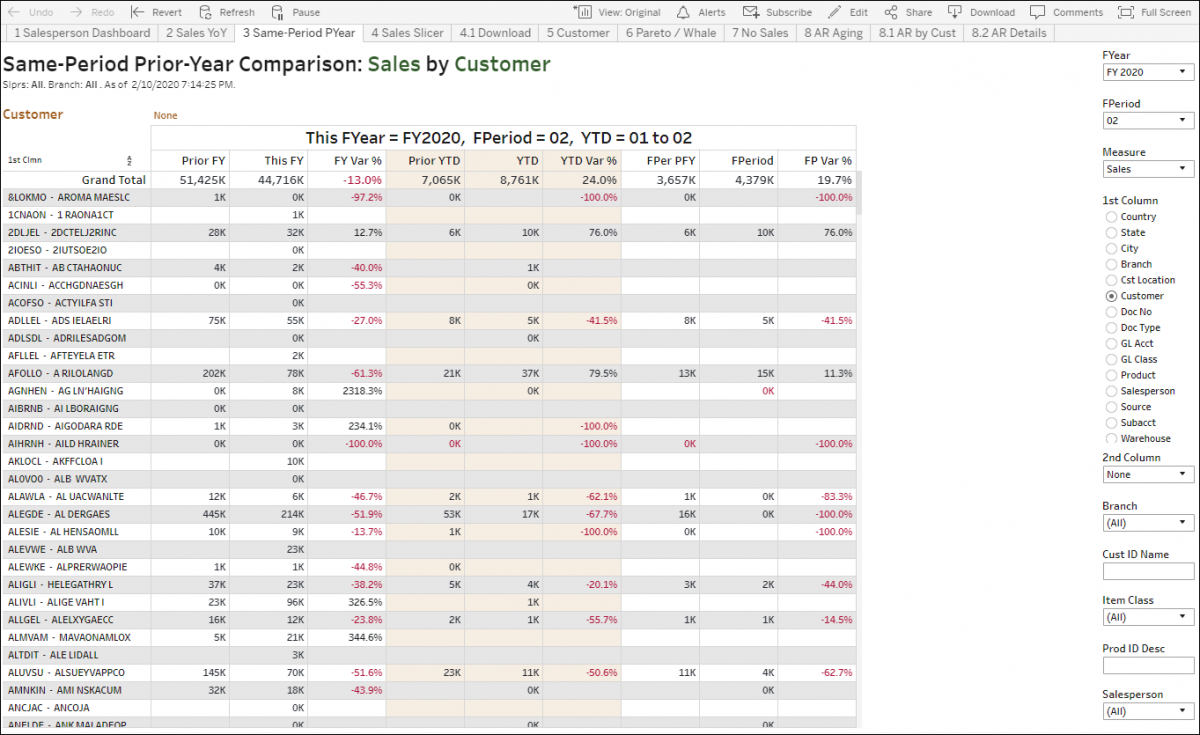1200x735 pixels.
Task: Select Product in the 1st Column list
Action: [1110, 375]
